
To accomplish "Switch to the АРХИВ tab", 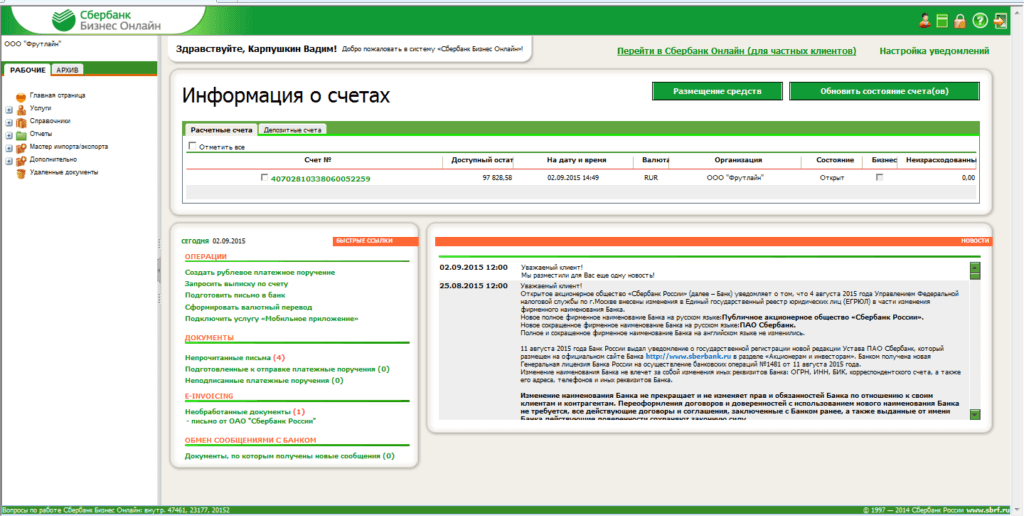I will (x=69, y=70).
